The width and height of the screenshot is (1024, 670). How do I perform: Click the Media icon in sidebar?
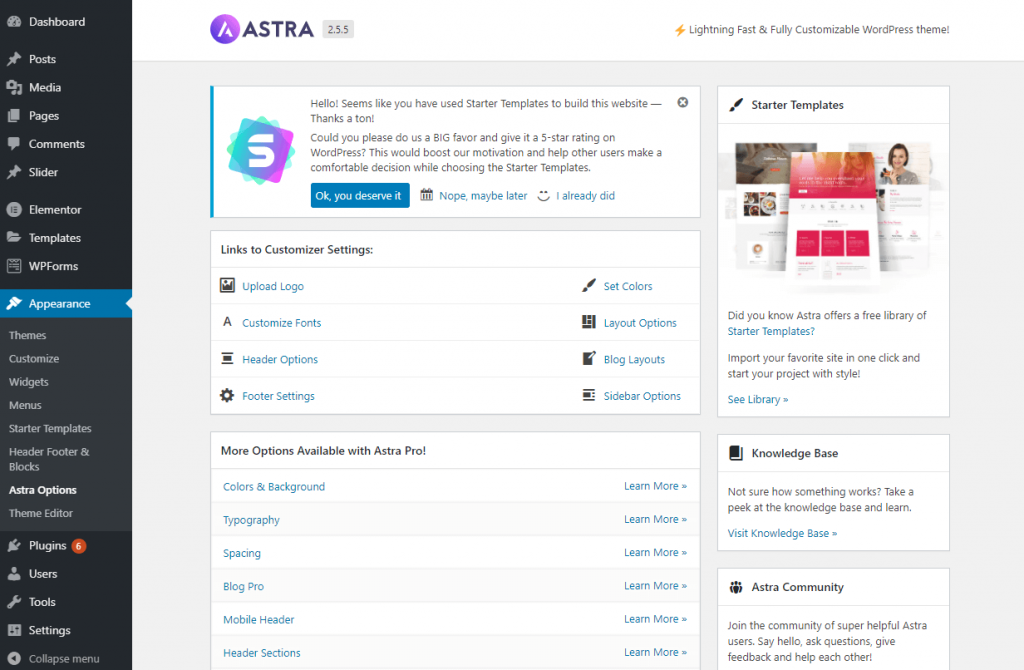[14, 87]
